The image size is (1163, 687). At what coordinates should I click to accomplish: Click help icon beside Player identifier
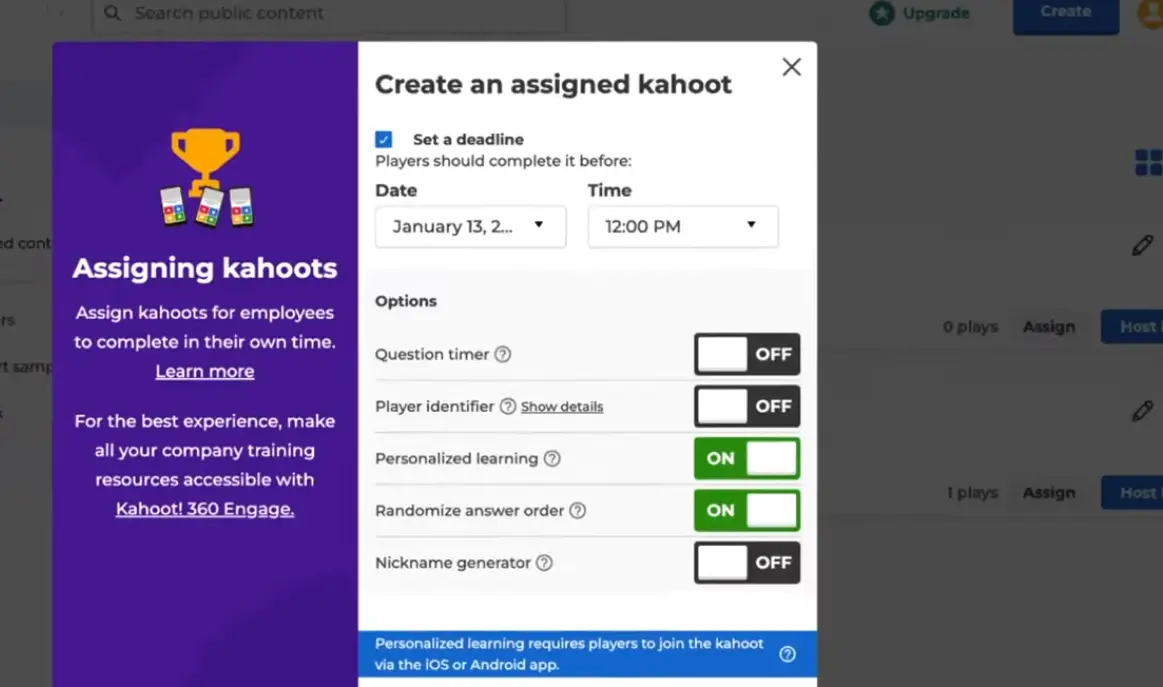click(508, 406)
